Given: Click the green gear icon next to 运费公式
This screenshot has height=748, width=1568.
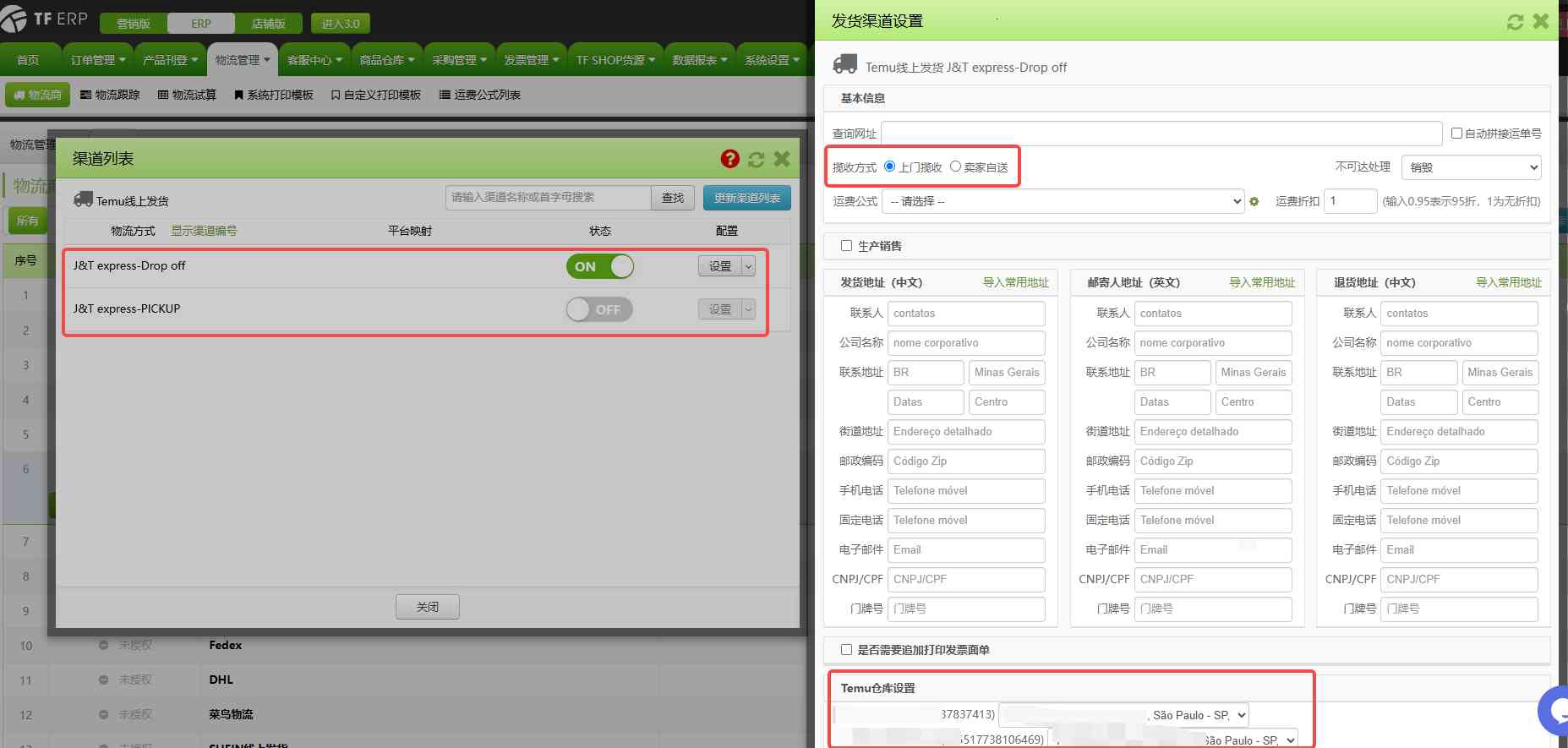Looking at the screenshot, I should 1254,202.
